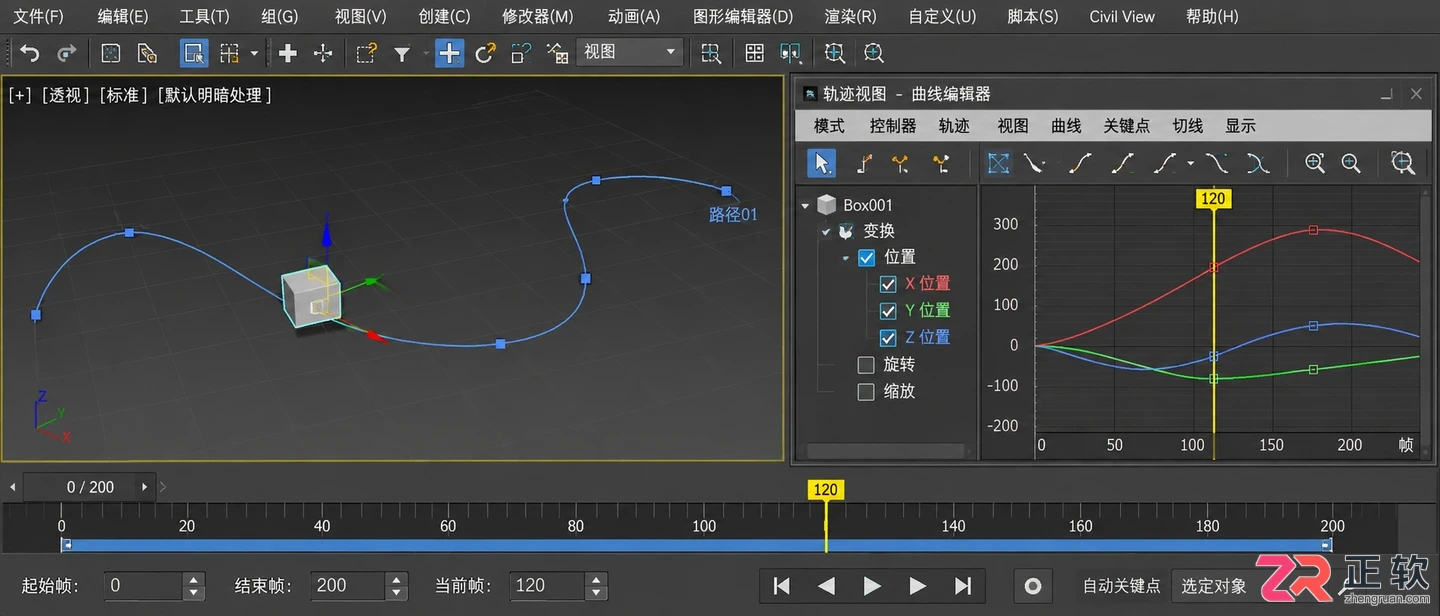Viewport: 1440px width, 616px height.
Task: Collapse the 位置 position node
Action: click(845, 258)
